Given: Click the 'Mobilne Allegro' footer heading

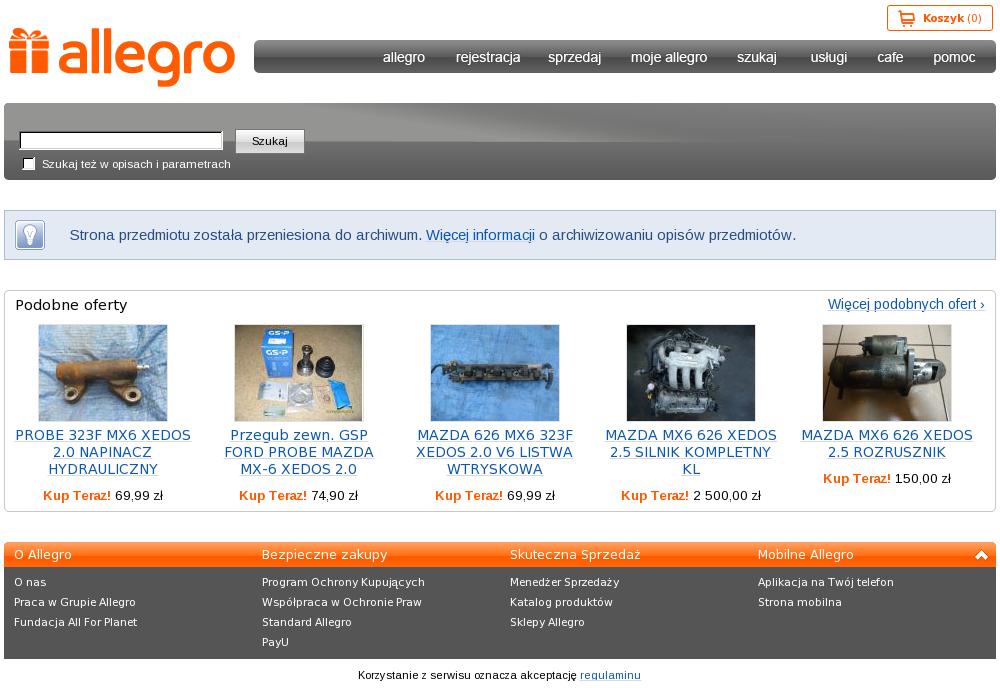Looking at the screenshot, I should [x=805, y=555].
